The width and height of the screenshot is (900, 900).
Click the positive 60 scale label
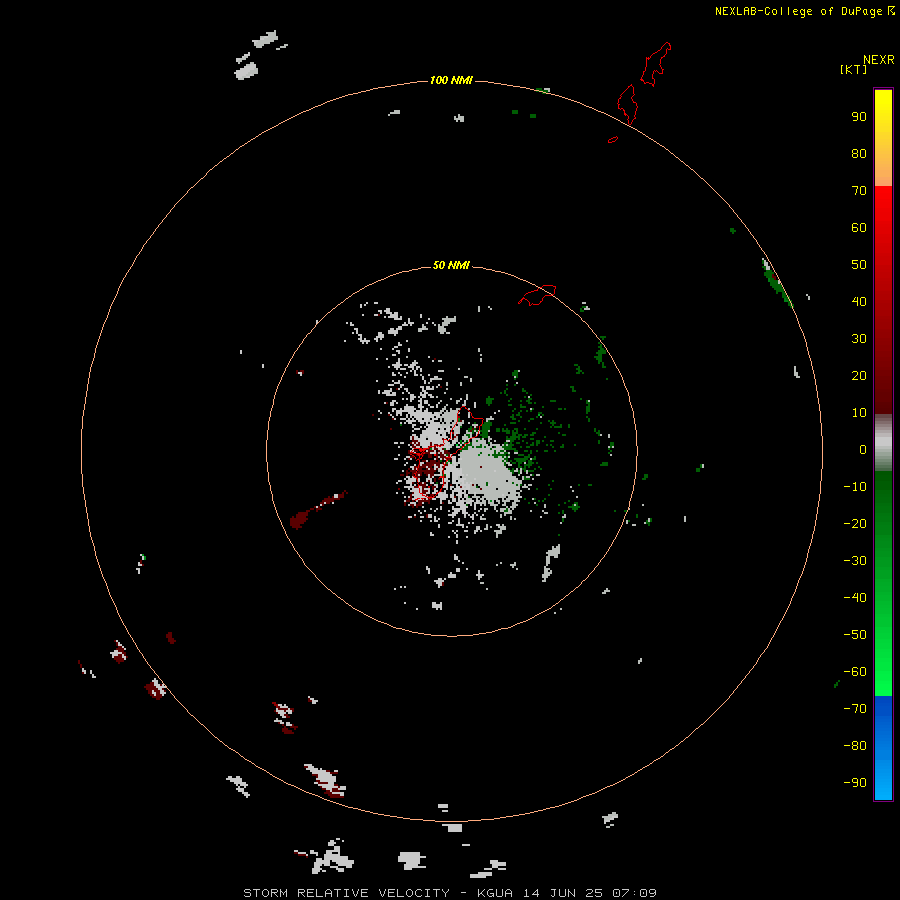pyautogui.click(x=859, y=227)
